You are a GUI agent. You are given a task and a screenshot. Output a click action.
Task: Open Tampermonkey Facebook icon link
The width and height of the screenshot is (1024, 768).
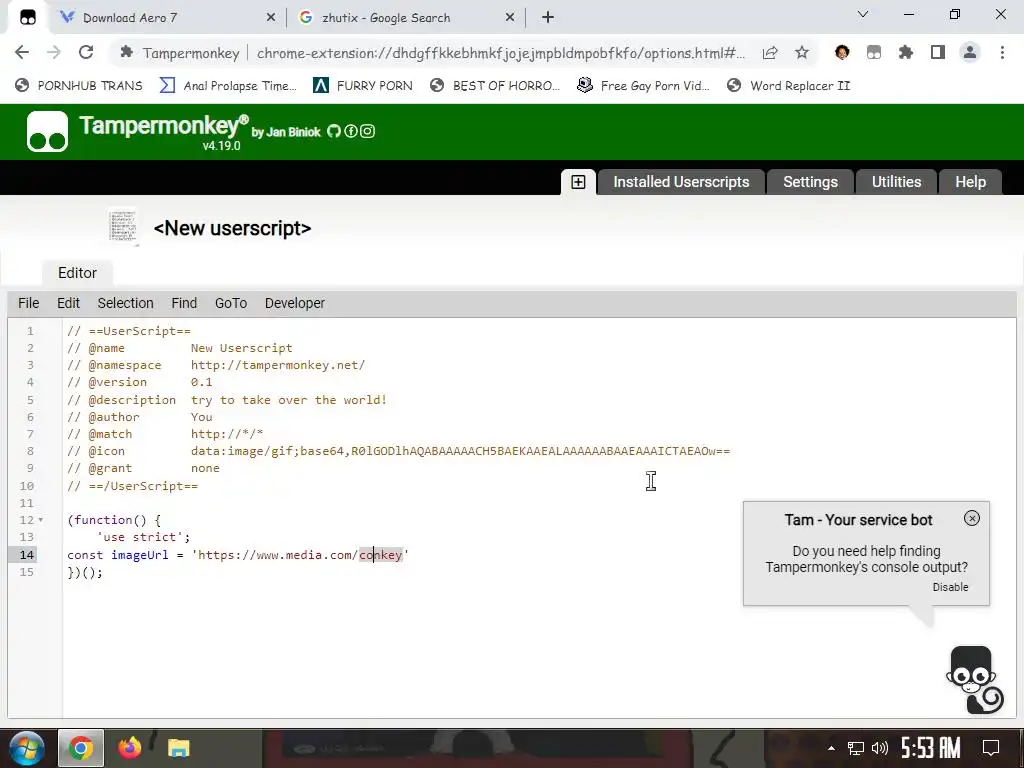point(351,131)
